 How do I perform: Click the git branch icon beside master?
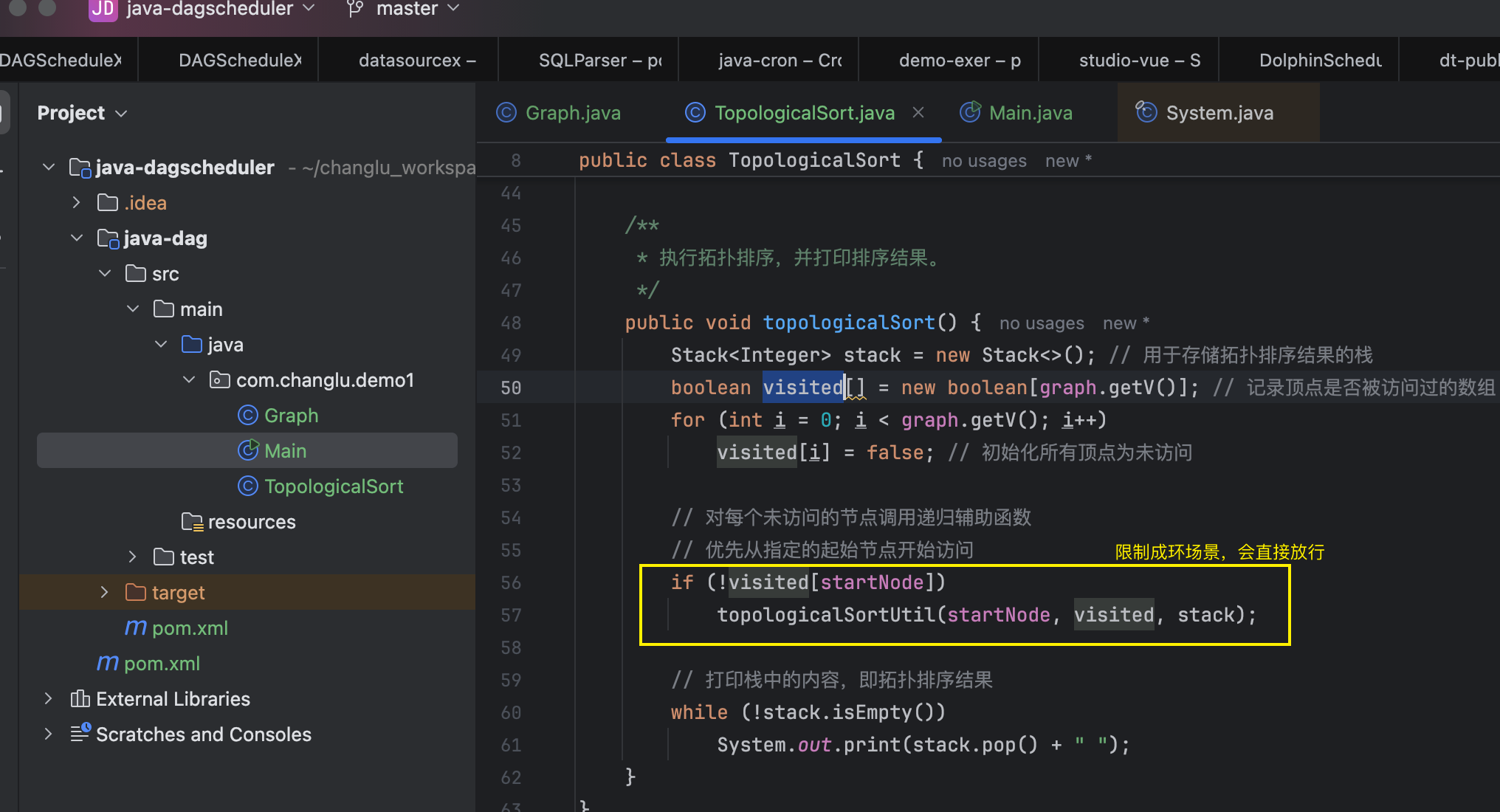(x=355, y=9)
